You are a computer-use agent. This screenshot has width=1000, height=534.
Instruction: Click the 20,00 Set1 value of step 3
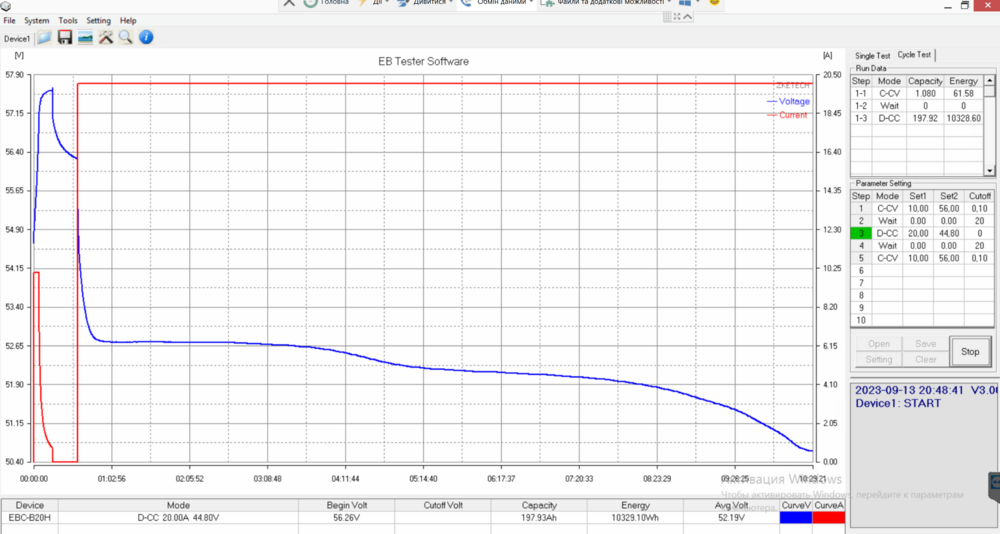(918, 234)
